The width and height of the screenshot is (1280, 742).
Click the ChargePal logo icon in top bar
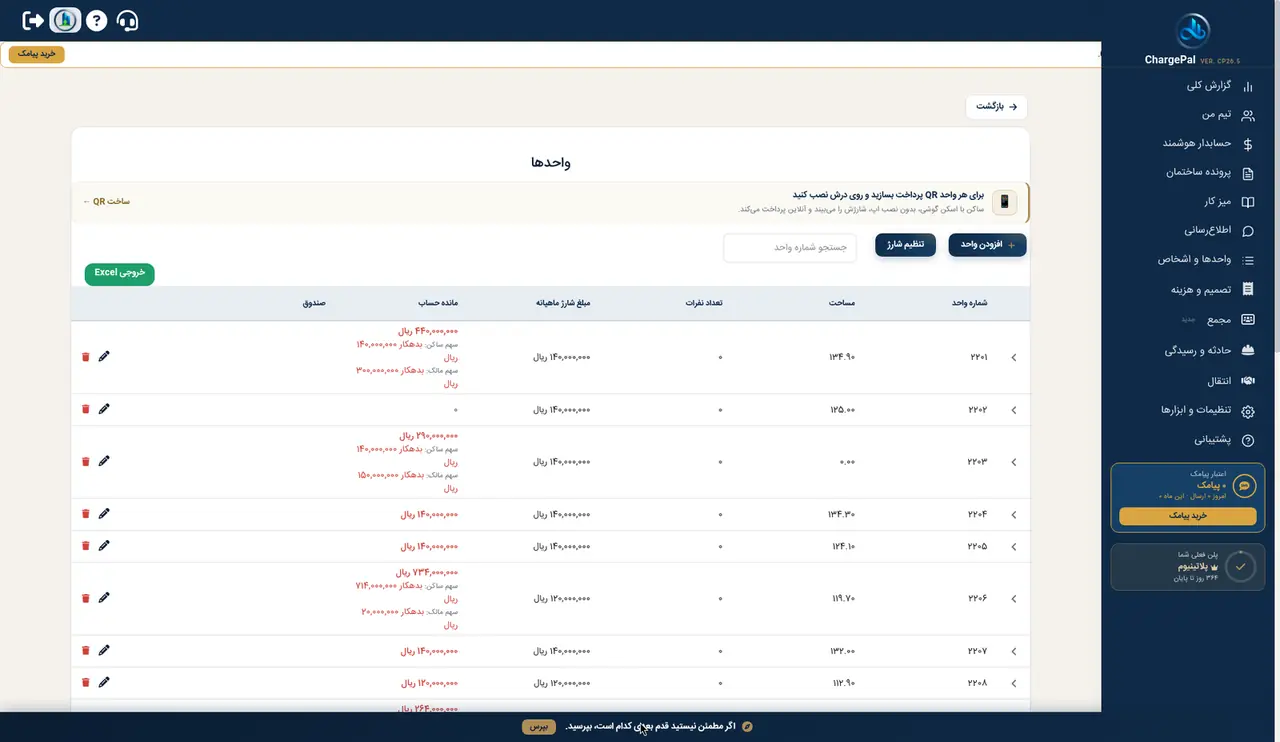(65, 20)
